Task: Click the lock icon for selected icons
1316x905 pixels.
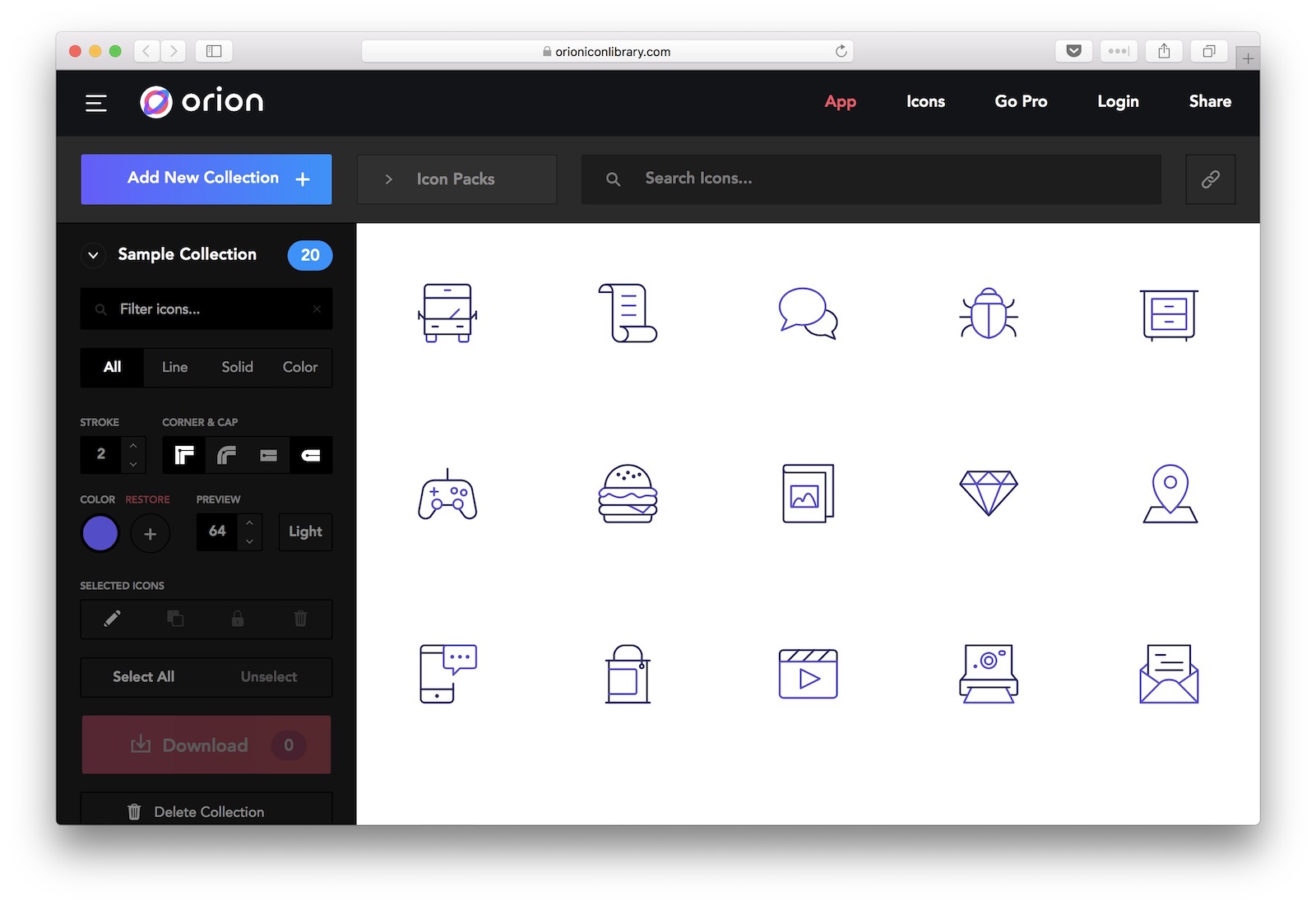Action: tap(238, 620)
